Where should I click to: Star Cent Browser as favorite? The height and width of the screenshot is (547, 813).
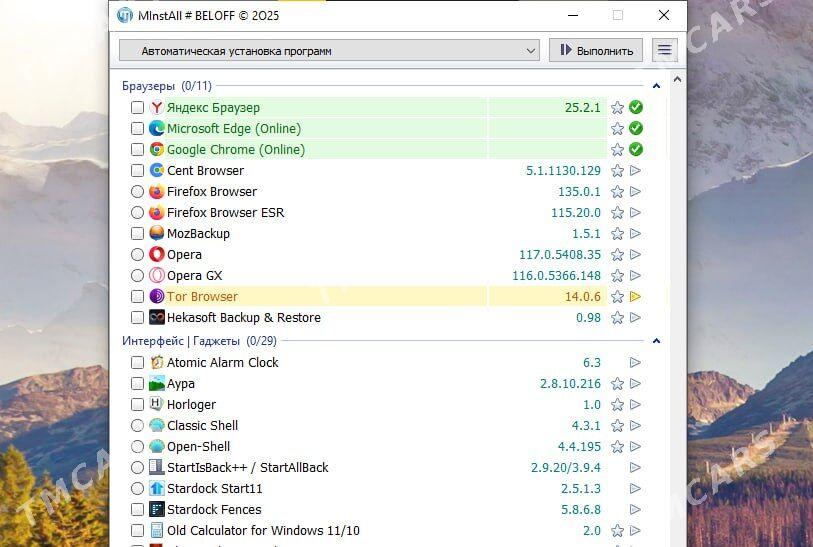(617, 171)
